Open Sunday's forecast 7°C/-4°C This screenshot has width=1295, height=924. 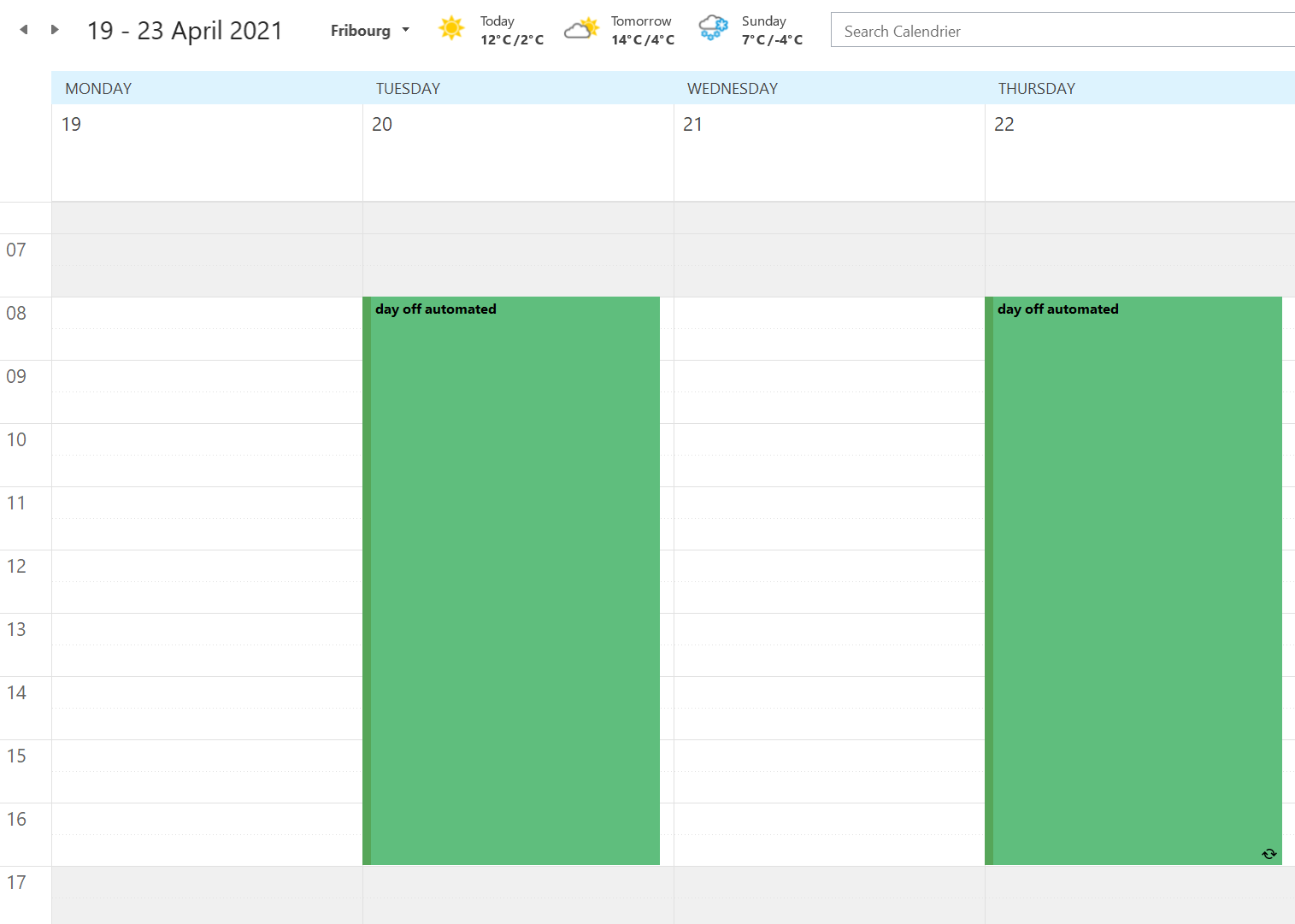pos(772,31)
